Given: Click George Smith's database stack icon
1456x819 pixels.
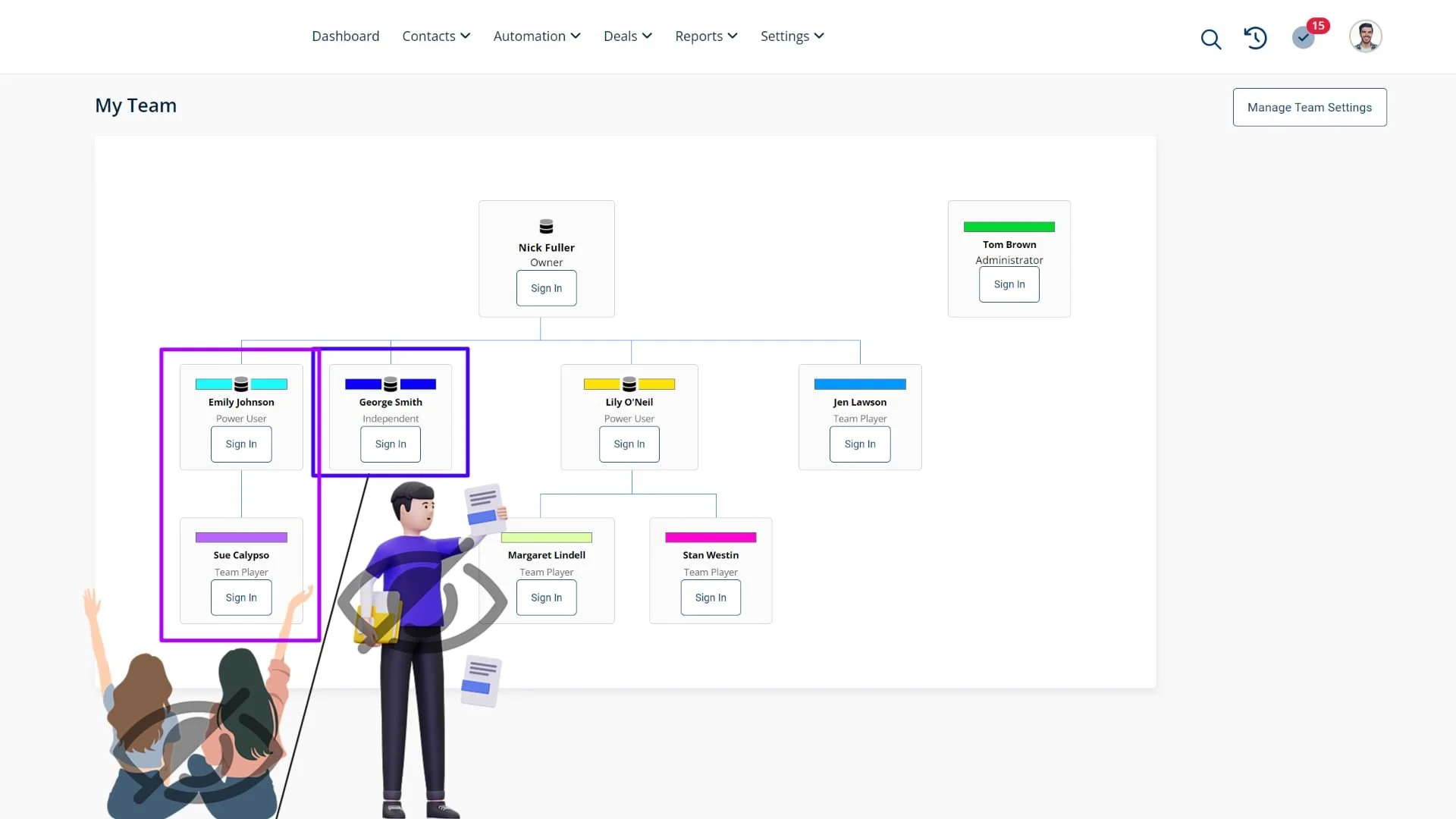Looking at the screenshot, I should pyautogui.click(x=391, y=384).
